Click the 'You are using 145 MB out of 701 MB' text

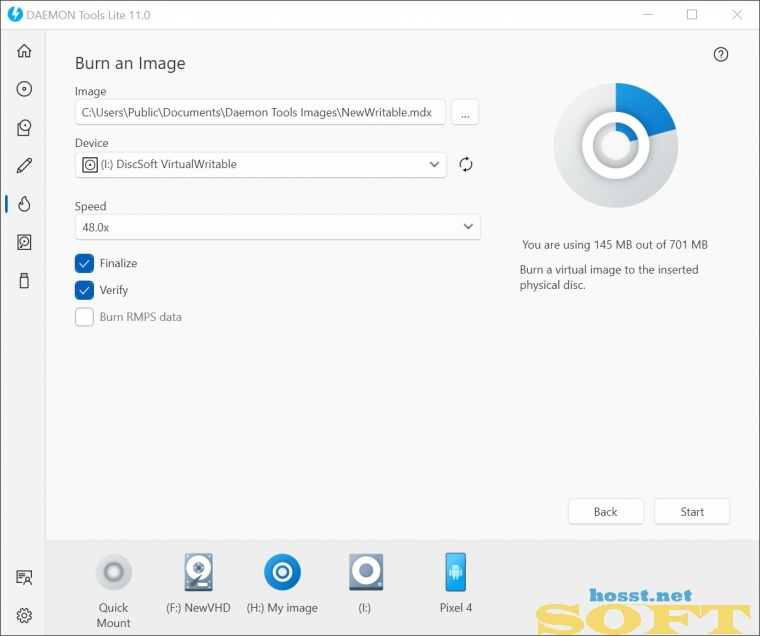[615, 245]
